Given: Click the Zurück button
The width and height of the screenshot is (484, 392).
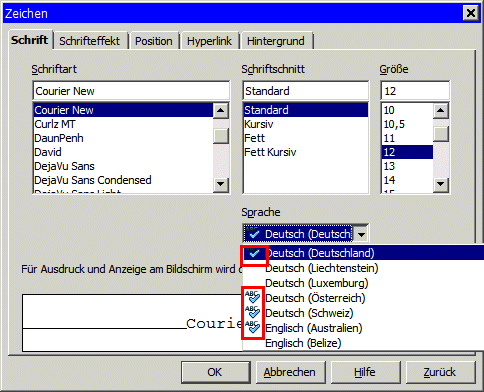Looking at the screenshot, I should (x=440, y=372).
